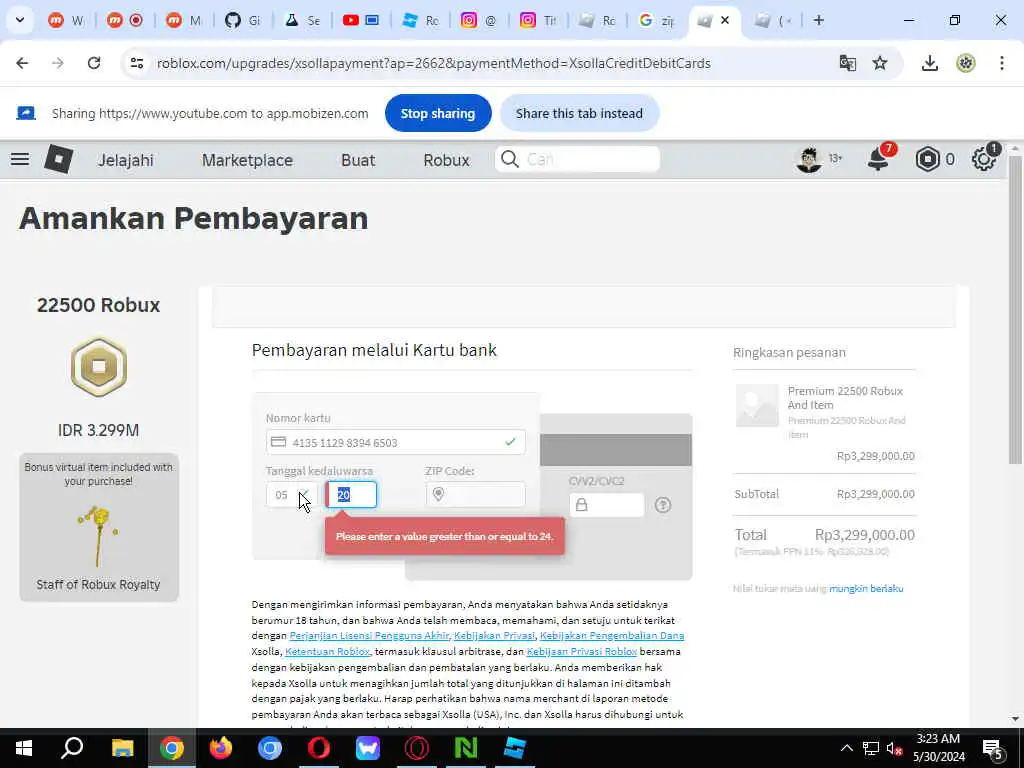Reload the page
This screenshot has width=1024, height=768.
click(94, 63)
